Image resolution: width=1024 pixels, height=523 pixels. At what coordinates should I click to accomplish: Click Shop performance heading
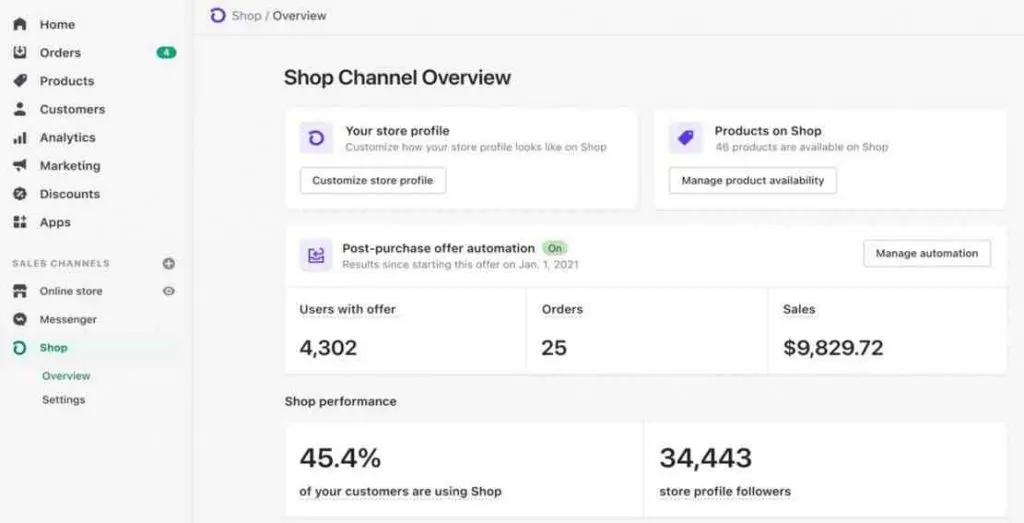(x=340, y=402)
